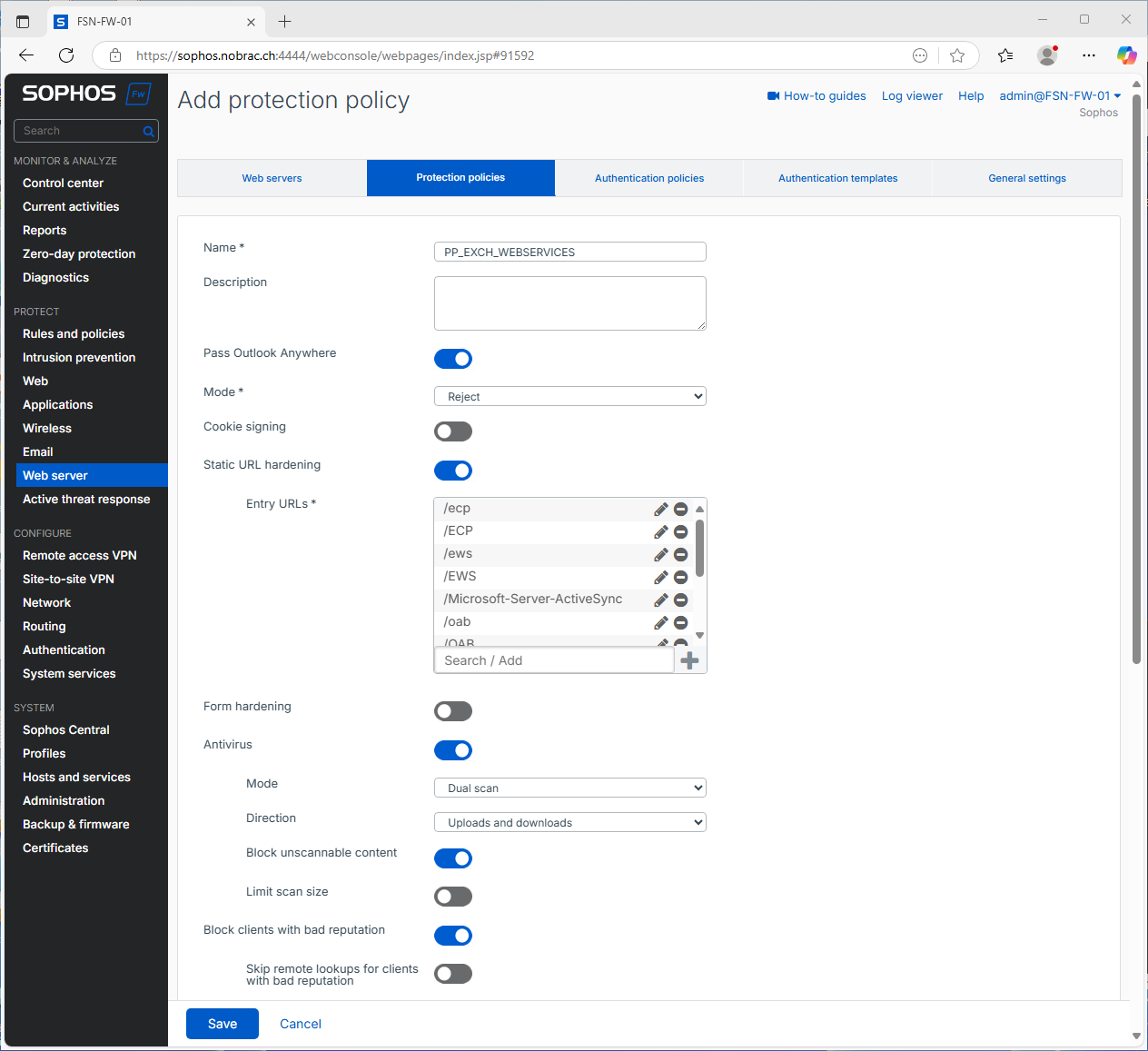This screenshot has width=1148, height=1051.
Task: Remove the /Microsoft-Server-ActiveSync entry
Action: [680, 600]
